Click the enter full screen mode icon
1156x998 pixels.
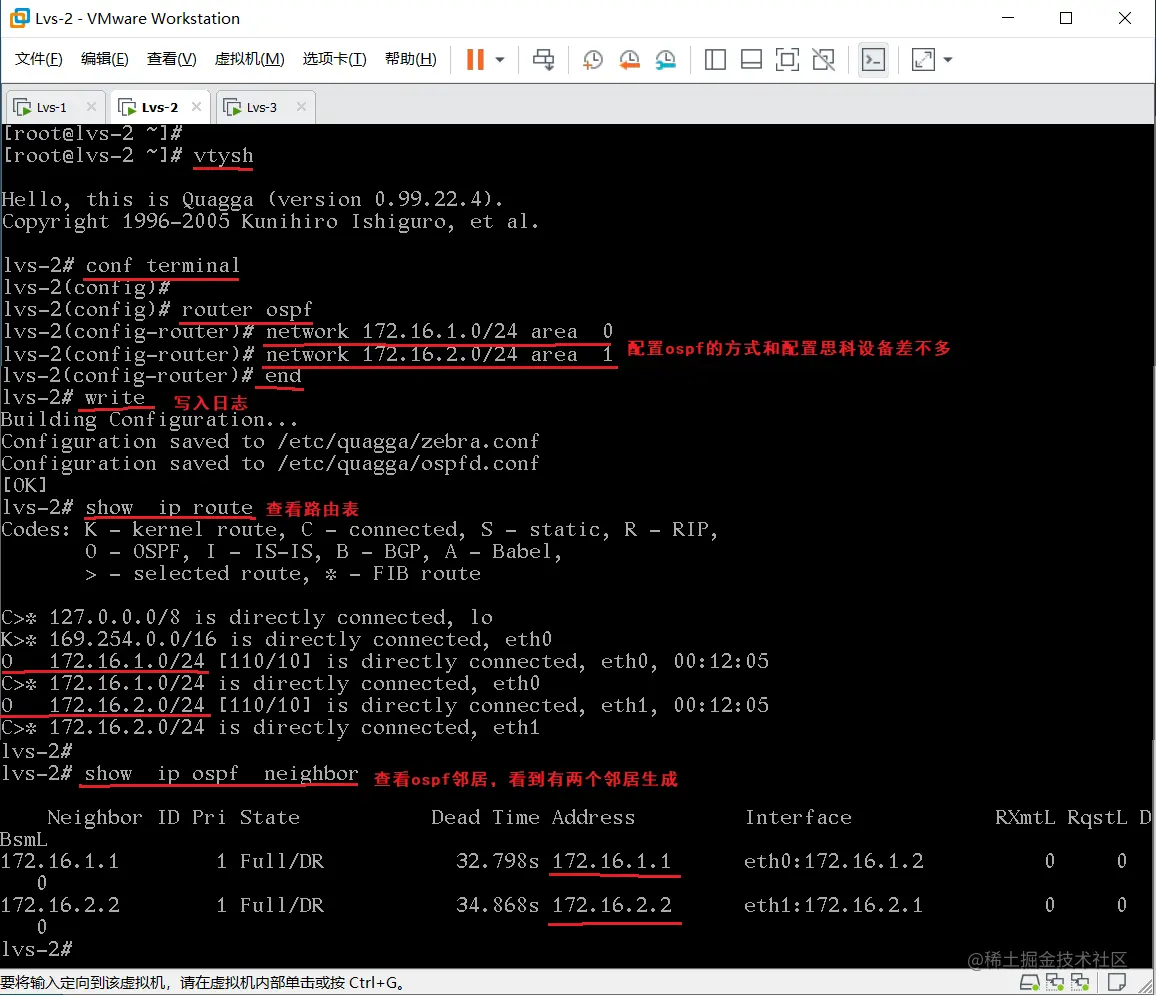click(x=787, y=60)
